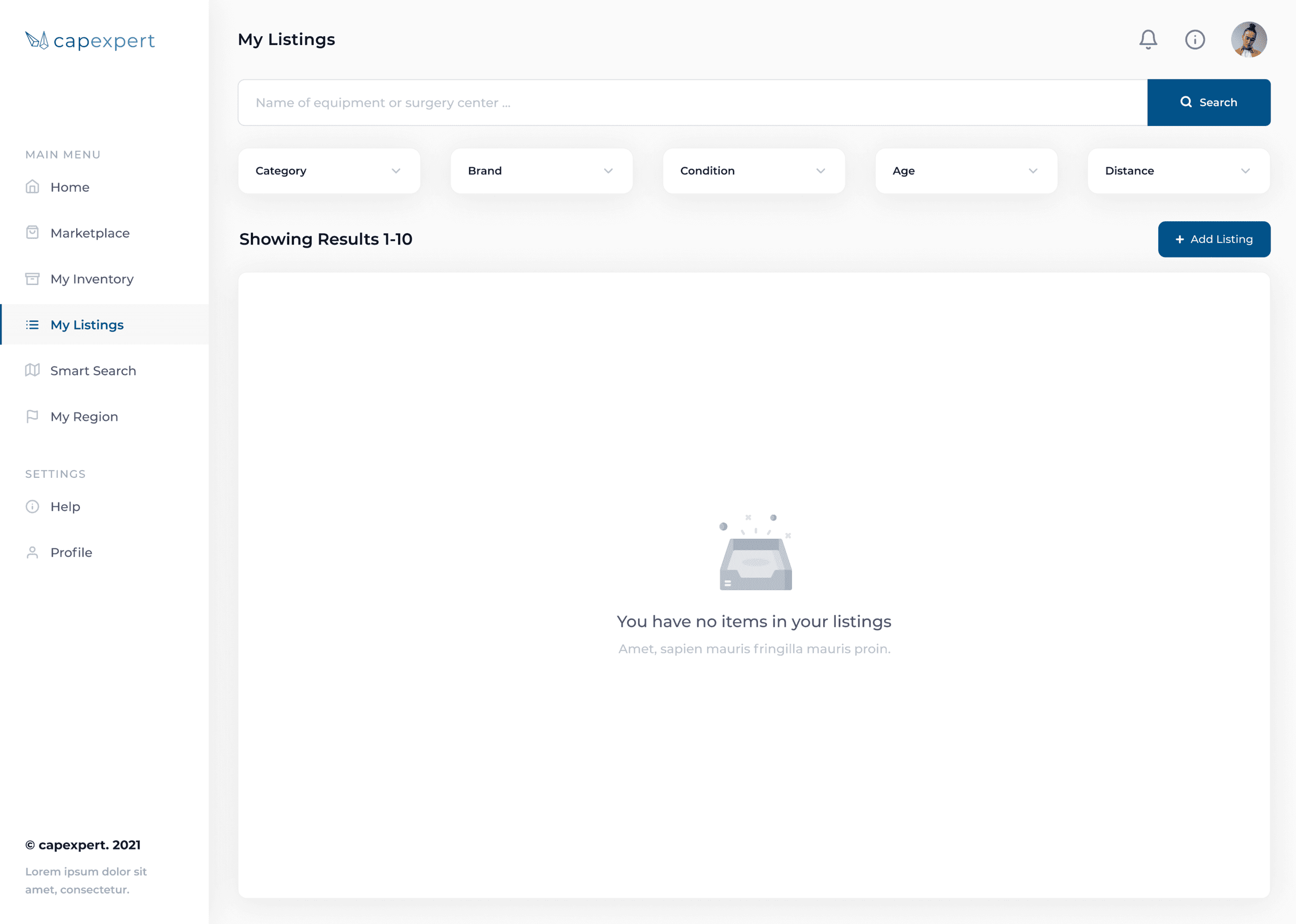
Task: Expand the Category filter dropdown
Action: [329, 170]
